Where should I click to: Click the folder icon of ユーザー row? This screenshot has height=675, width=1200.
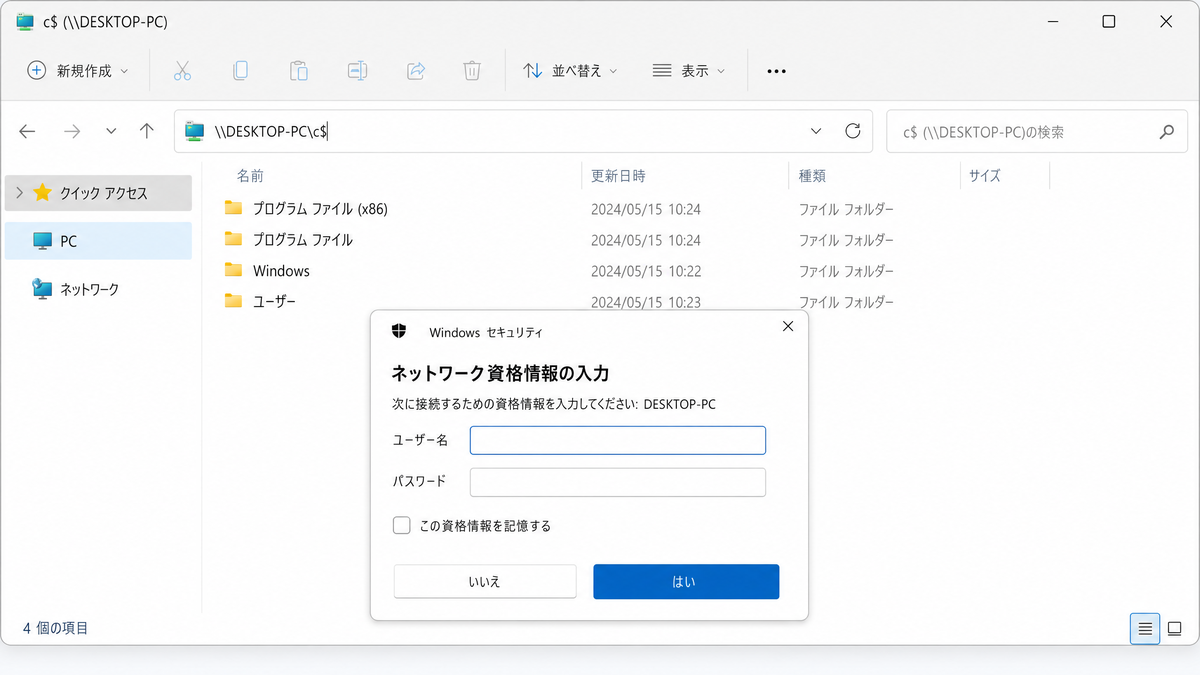point(234,301)
